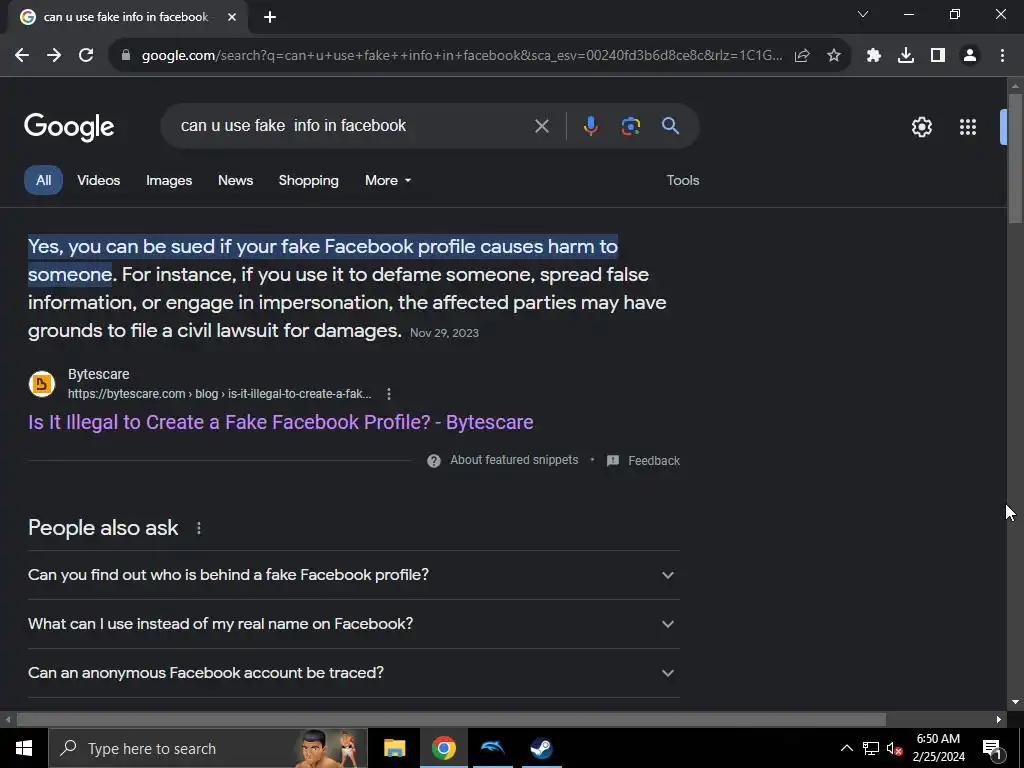Close the Google search tab

click(232, 17)
